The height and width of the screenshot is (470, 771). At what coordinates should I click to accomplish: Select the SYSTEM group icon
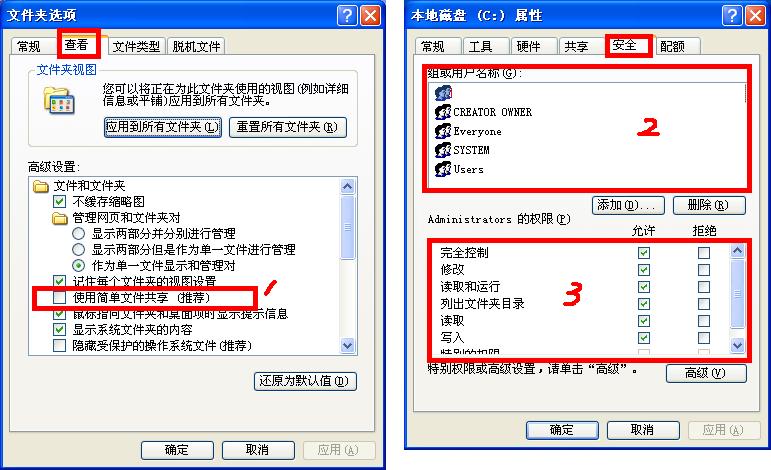point(443,150)
